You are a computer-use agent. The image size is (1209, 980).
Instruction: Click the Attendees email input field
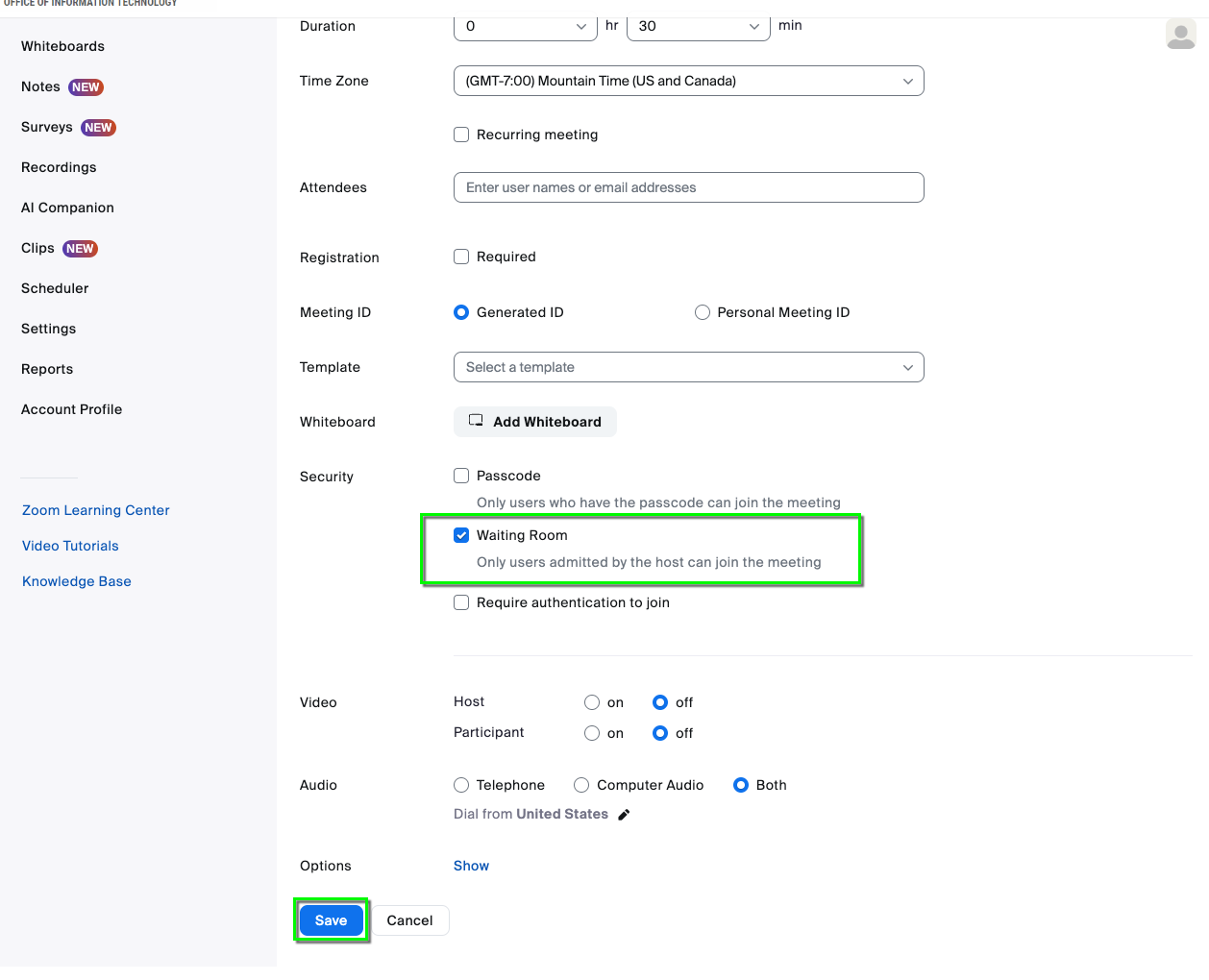point(688,187)
